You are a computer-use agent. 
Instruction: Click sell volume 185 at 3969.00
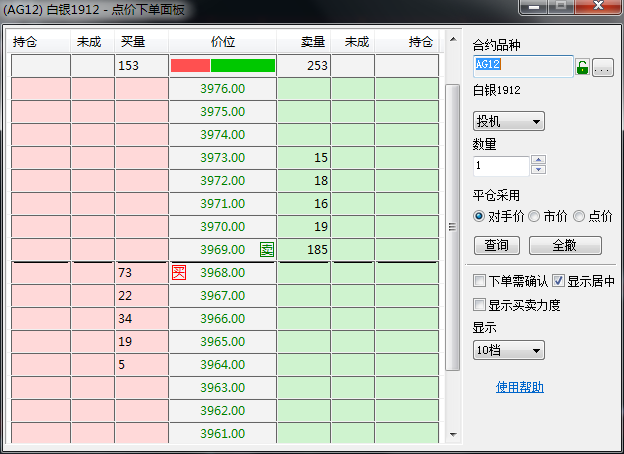coord(317,249)
